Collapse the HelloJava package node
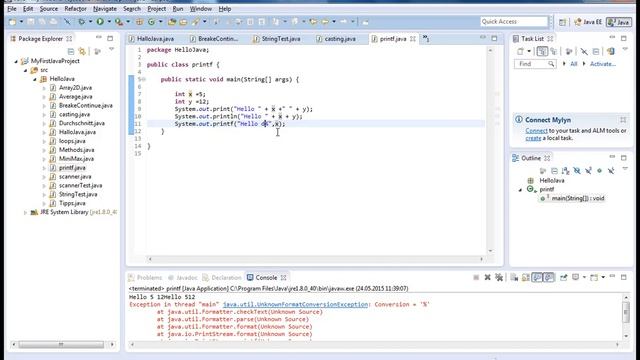 tap(34, 79)
